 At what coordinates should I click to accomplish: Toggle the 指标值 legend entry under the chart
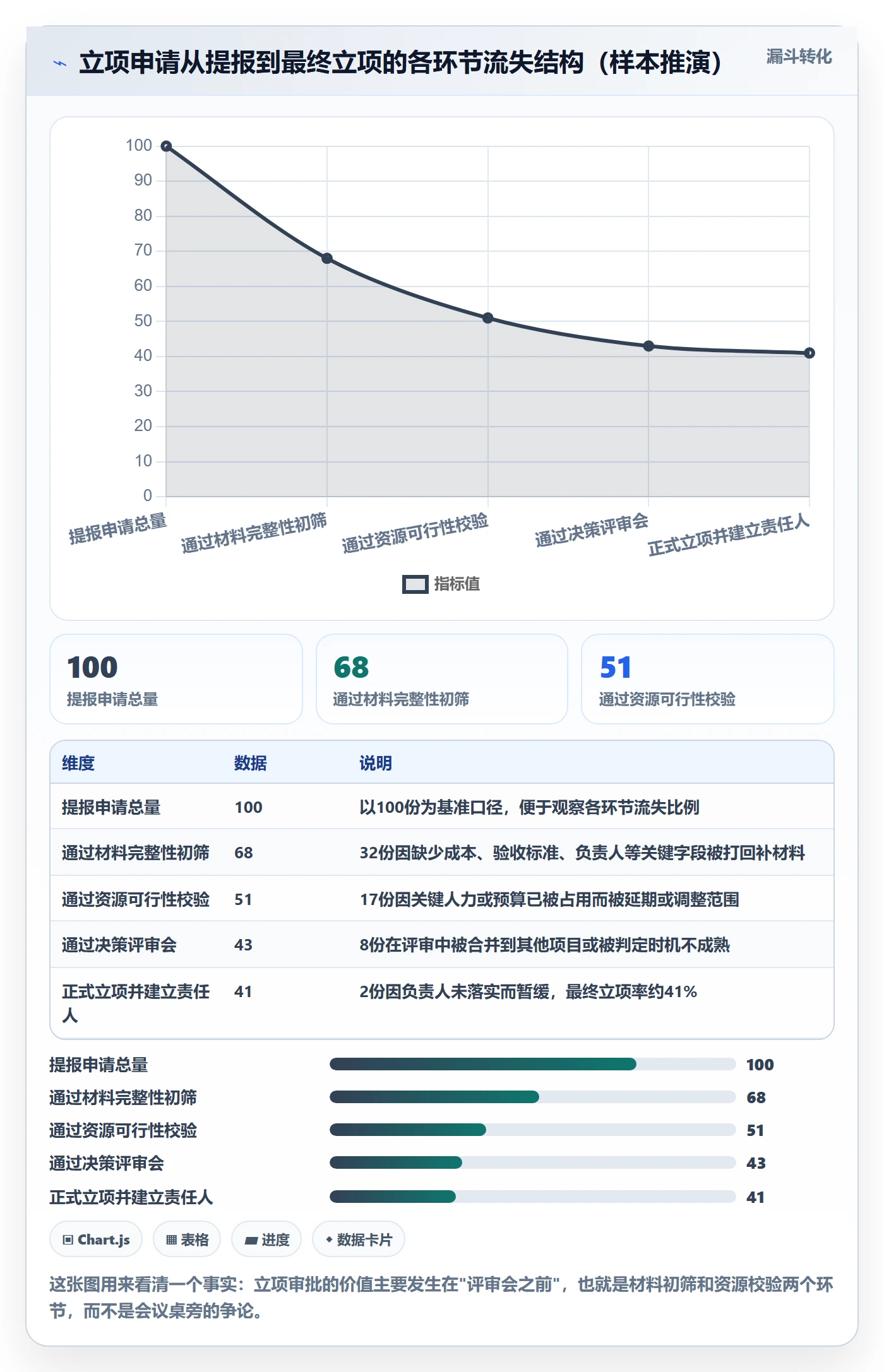pos(441,584)
